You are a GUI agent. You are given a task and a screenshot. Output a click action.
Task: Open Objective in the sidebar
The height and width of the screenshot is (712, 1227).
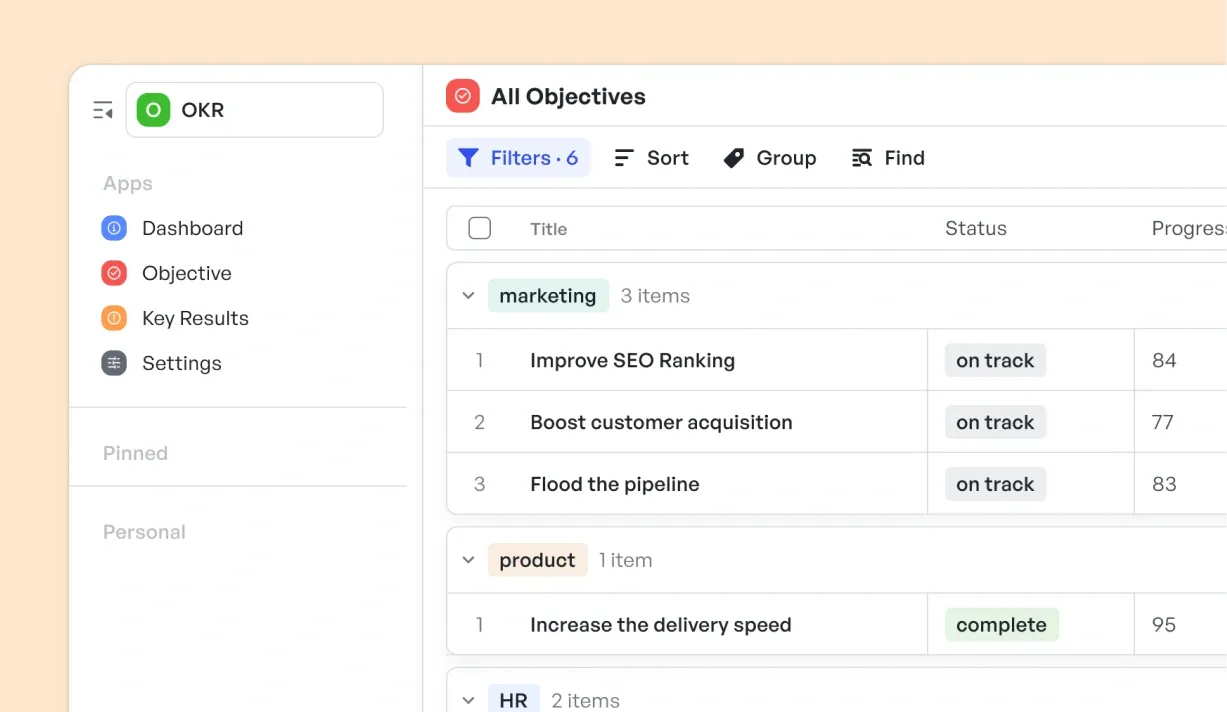(x=186, y=273)
